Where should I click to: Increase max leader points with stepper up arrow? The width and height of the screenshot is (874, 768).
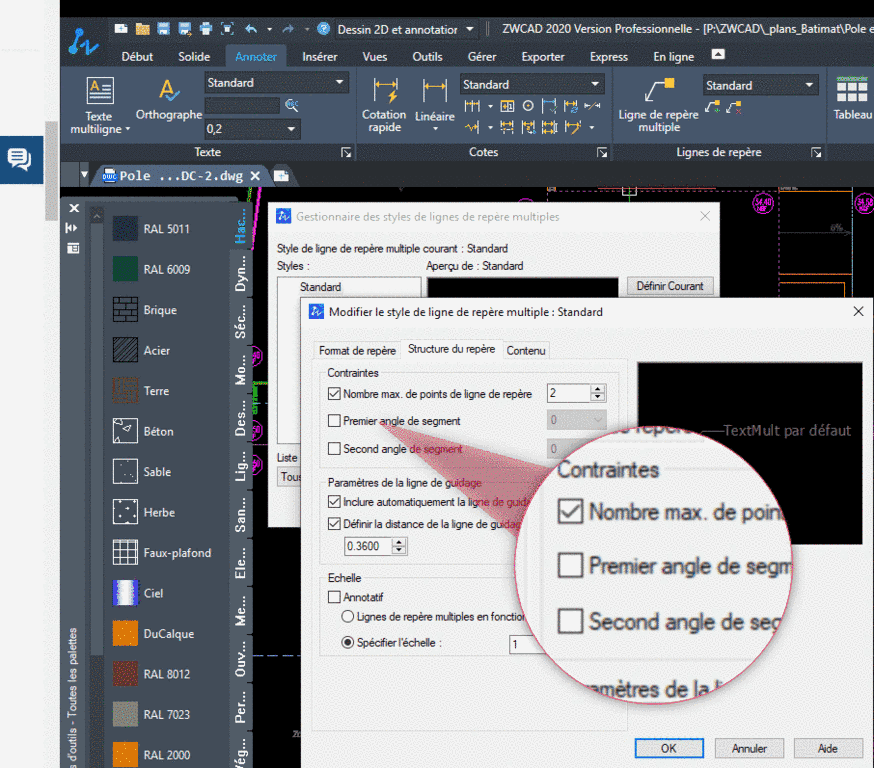pyautogui.click(x=598, y=389)
